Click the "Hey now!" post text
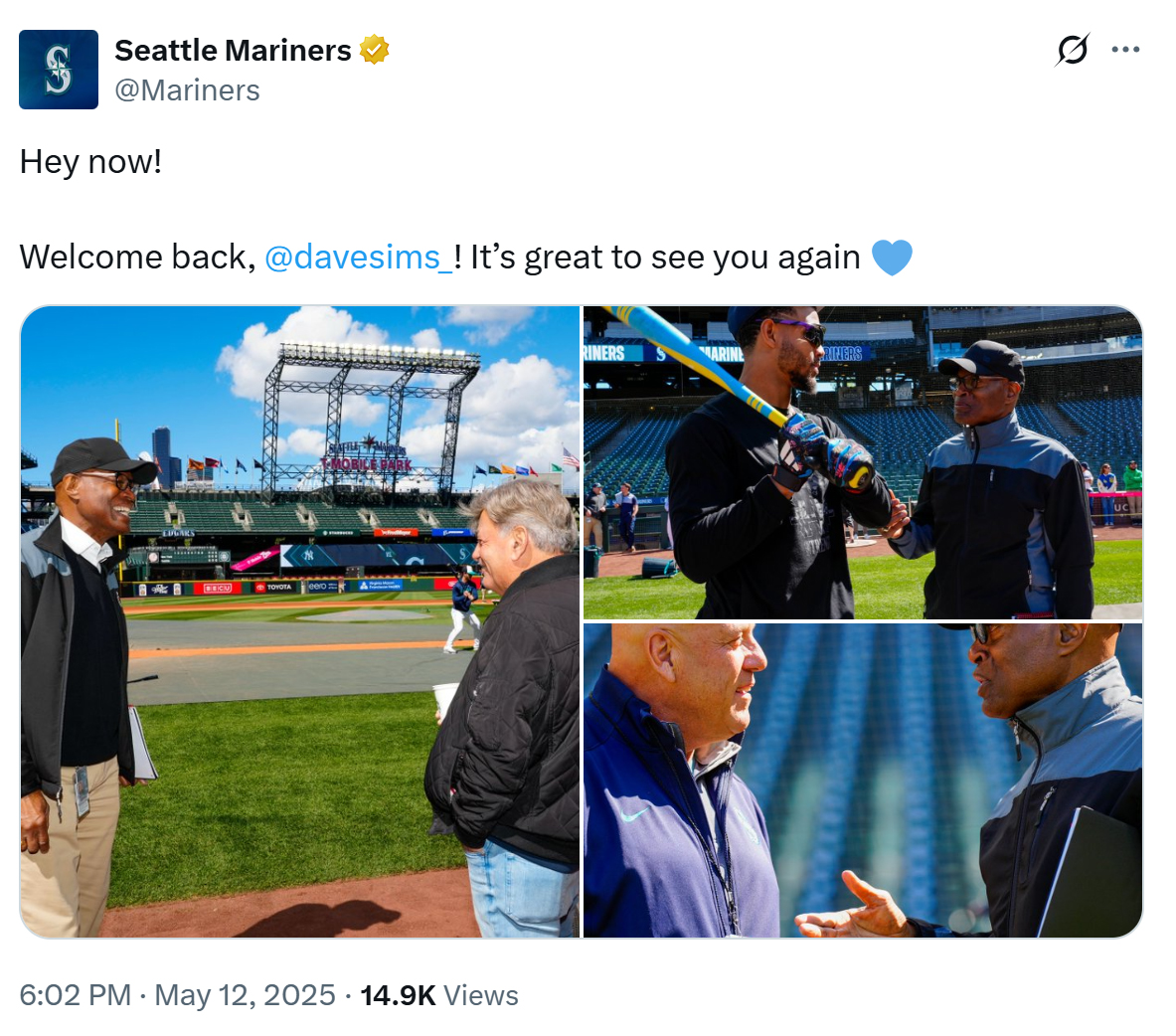The image size is (1176, 1036). coord(90,161)
